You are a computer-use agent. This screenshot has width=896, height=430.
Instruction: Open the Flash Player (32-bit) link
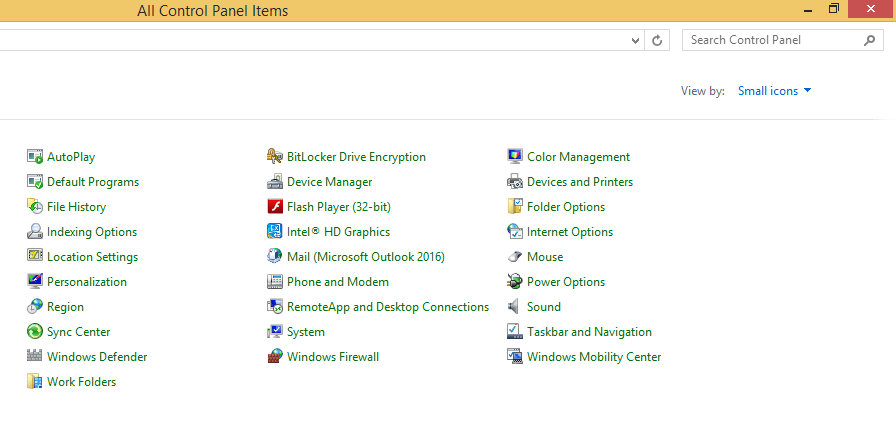pyautogui.click(x=339, y=207)
